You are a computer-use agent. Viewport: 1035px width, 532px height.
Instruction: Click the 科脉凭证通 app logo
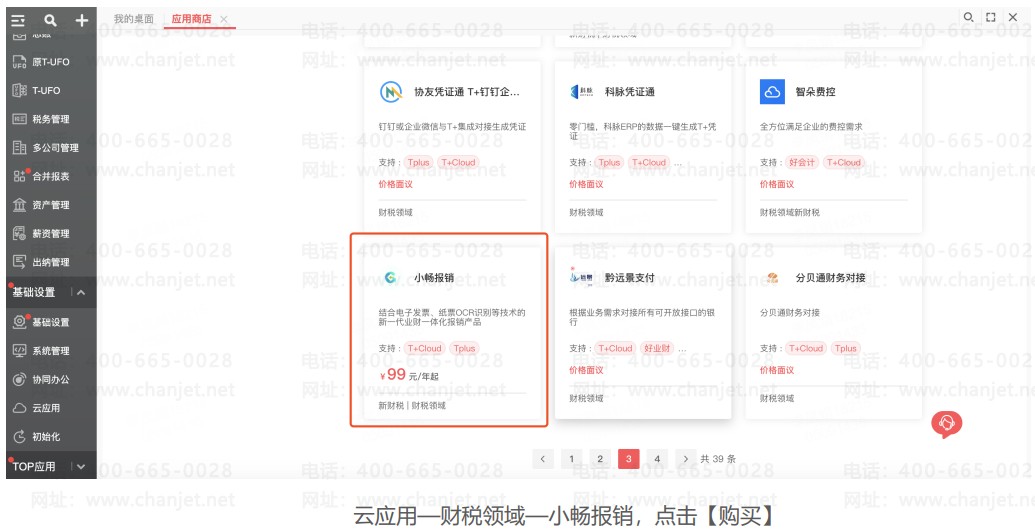(x=582, y=92)
